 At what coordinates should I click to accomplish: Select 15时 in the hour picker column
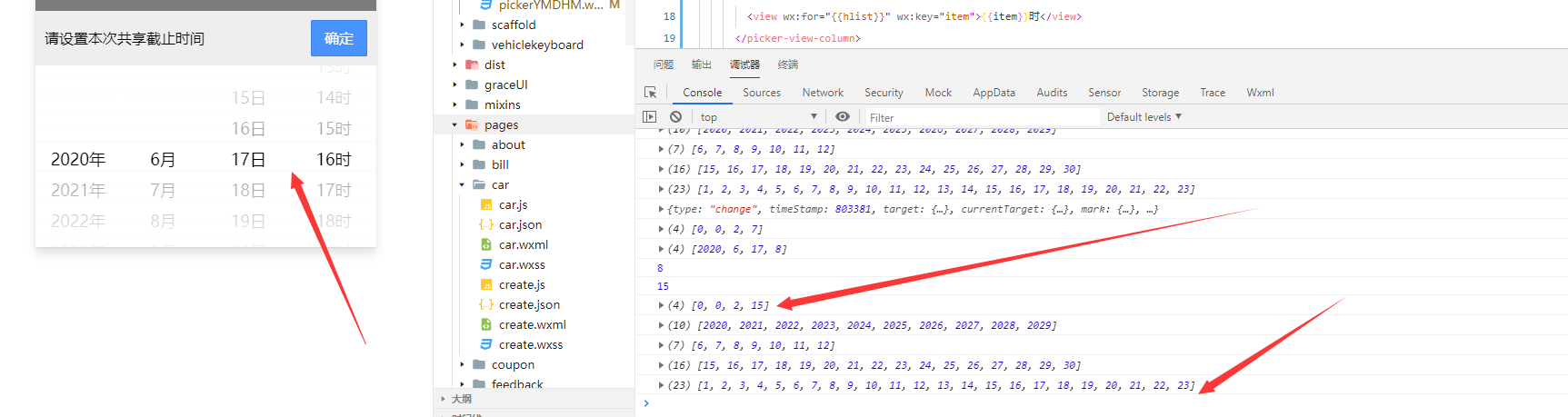[x=334, y=128]
